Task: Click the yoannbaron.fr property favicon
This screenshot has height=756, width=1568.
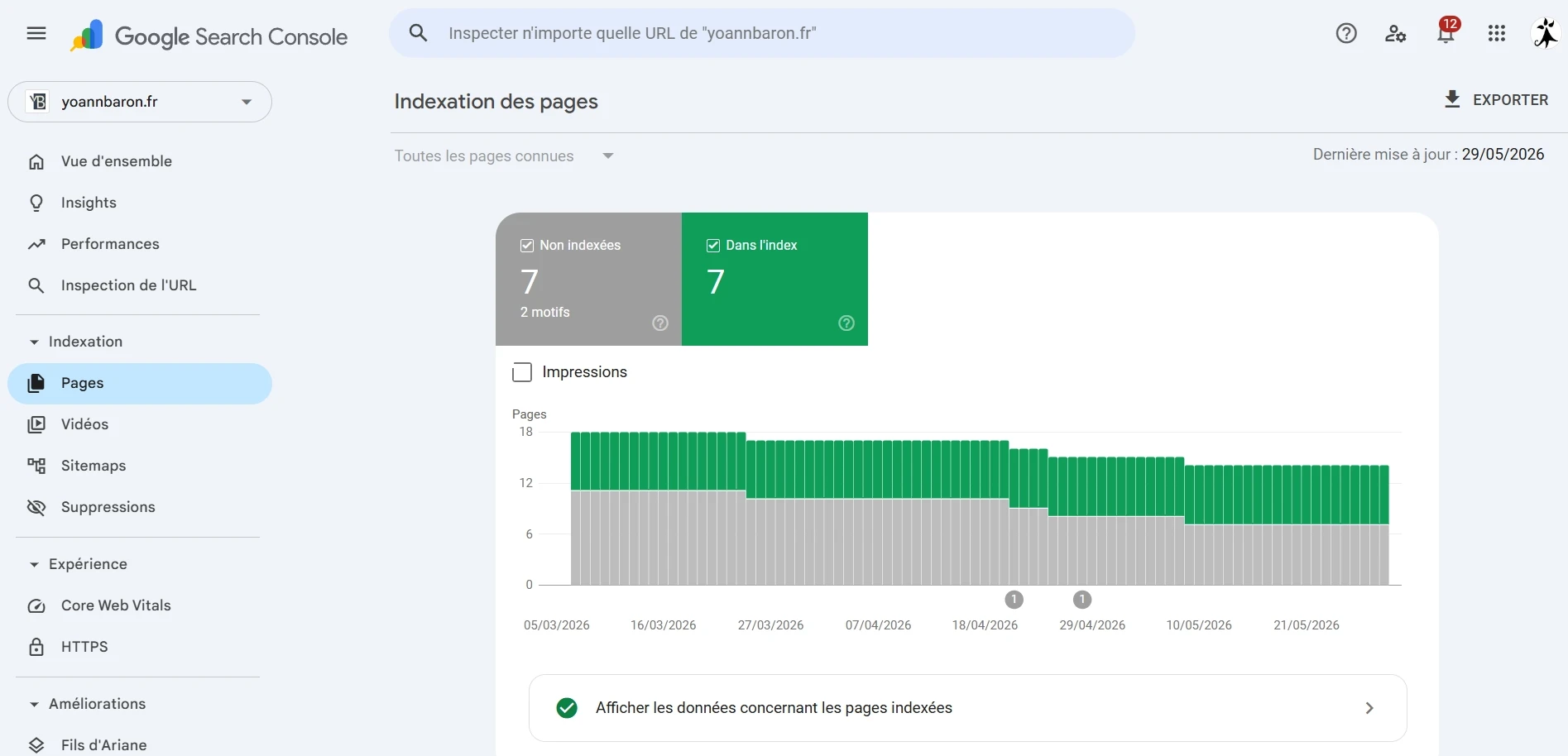Action: click(x=38, y=102)
